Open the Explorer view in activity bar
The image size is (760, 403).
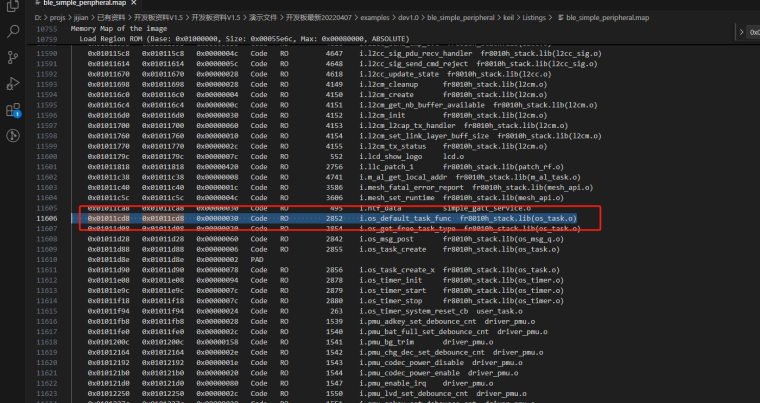point(13,6)
